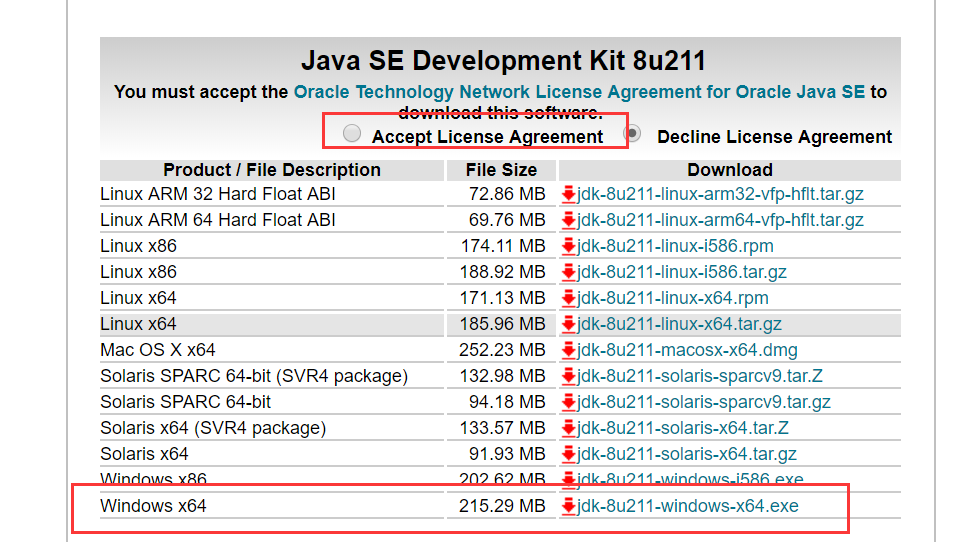
Task: Open the Oracle Technology Network License Agreement link
Action: 579,92
